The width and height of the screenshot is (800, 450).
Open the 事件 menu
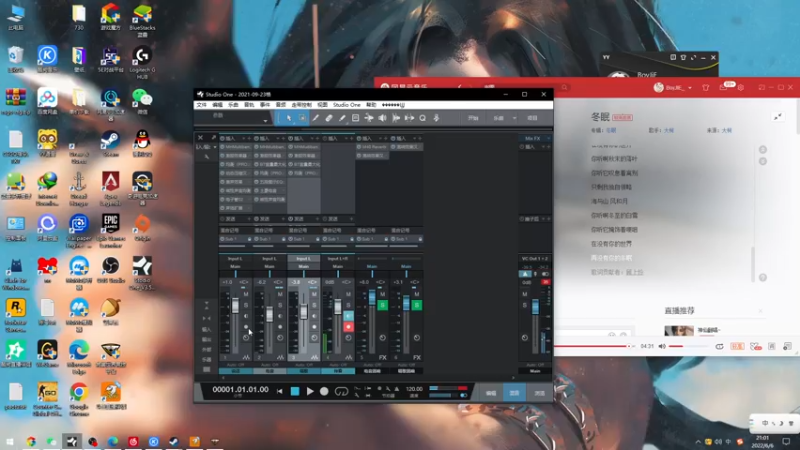pos(265,105)
